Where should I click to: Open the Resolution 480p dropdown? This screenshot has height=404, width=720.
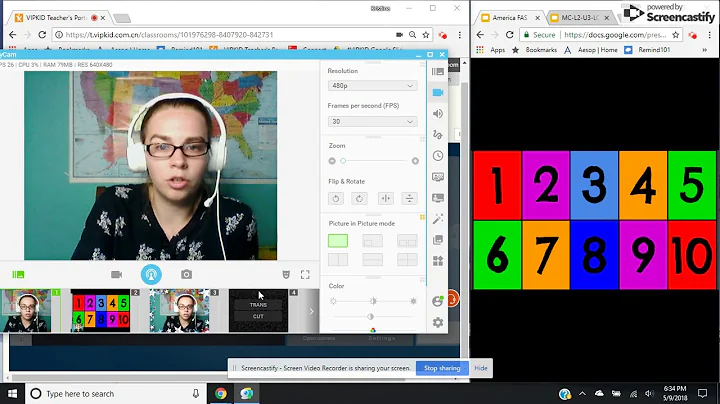click(372, 86)
